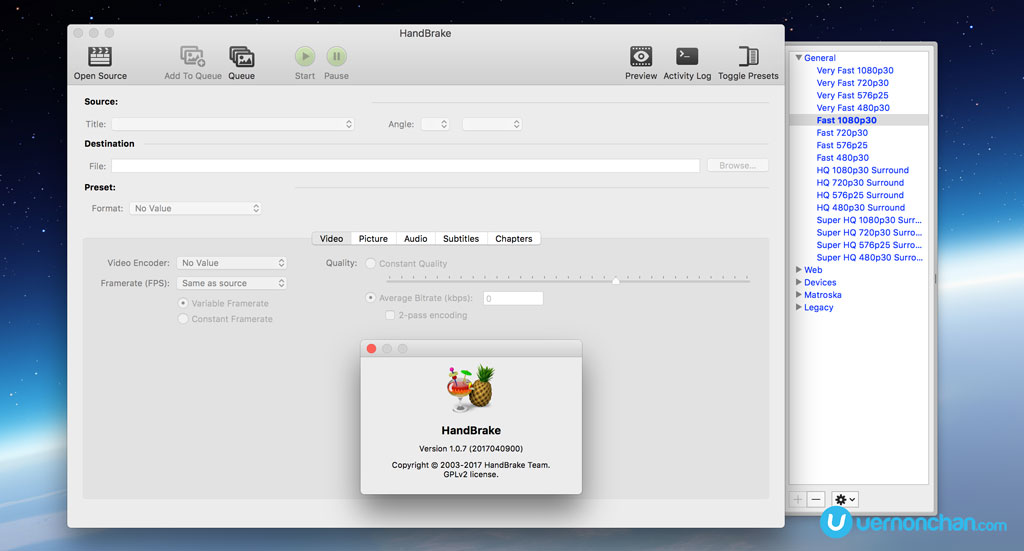The height and width of the screenshot is (551, 1024).
Task: Click the Average Bitrate kbps field
Action: [513, 298]
